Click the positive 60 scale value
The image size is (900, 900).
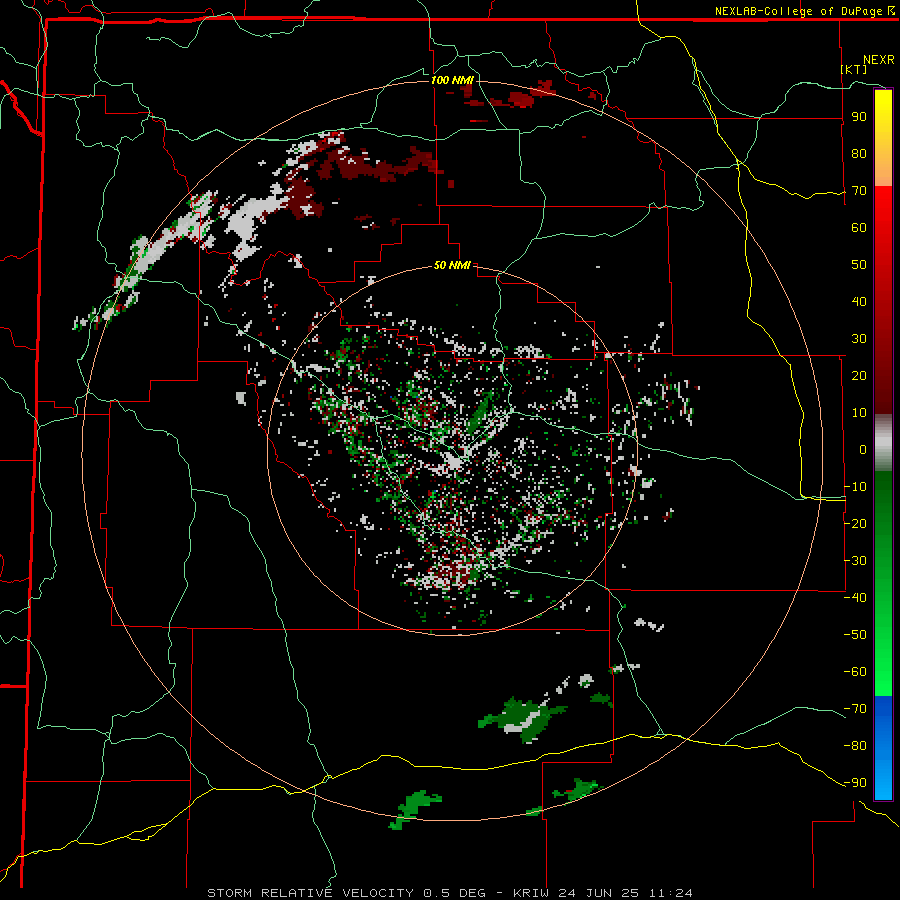coord(859,228)
